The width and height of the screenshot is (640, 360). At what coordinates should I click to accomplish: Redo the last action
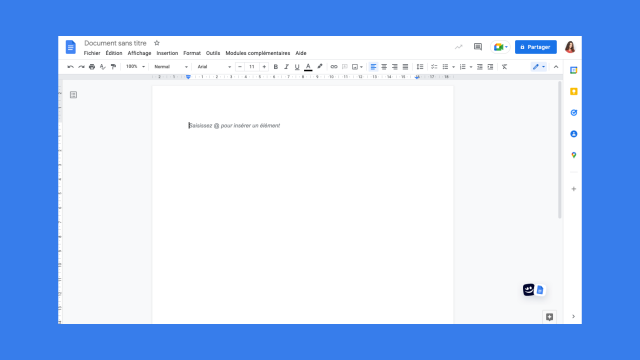coord(81,67)
